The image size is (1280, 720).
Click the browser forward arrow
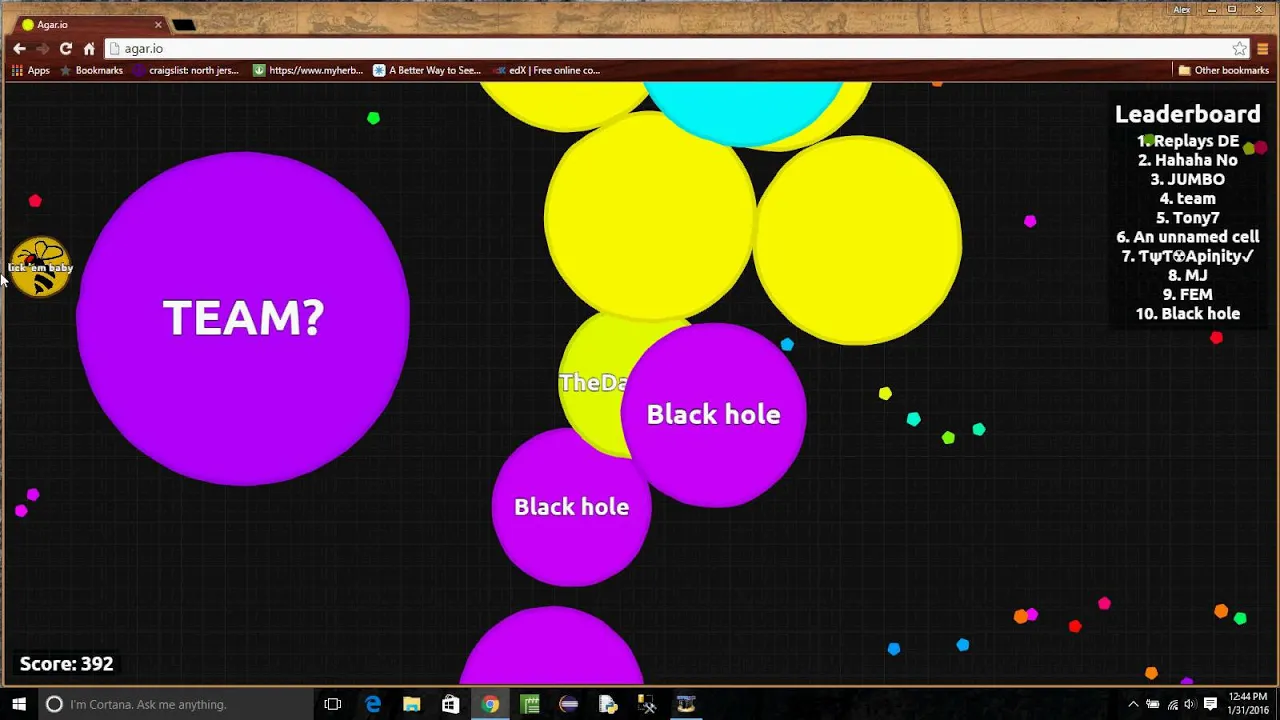point(42,48)
